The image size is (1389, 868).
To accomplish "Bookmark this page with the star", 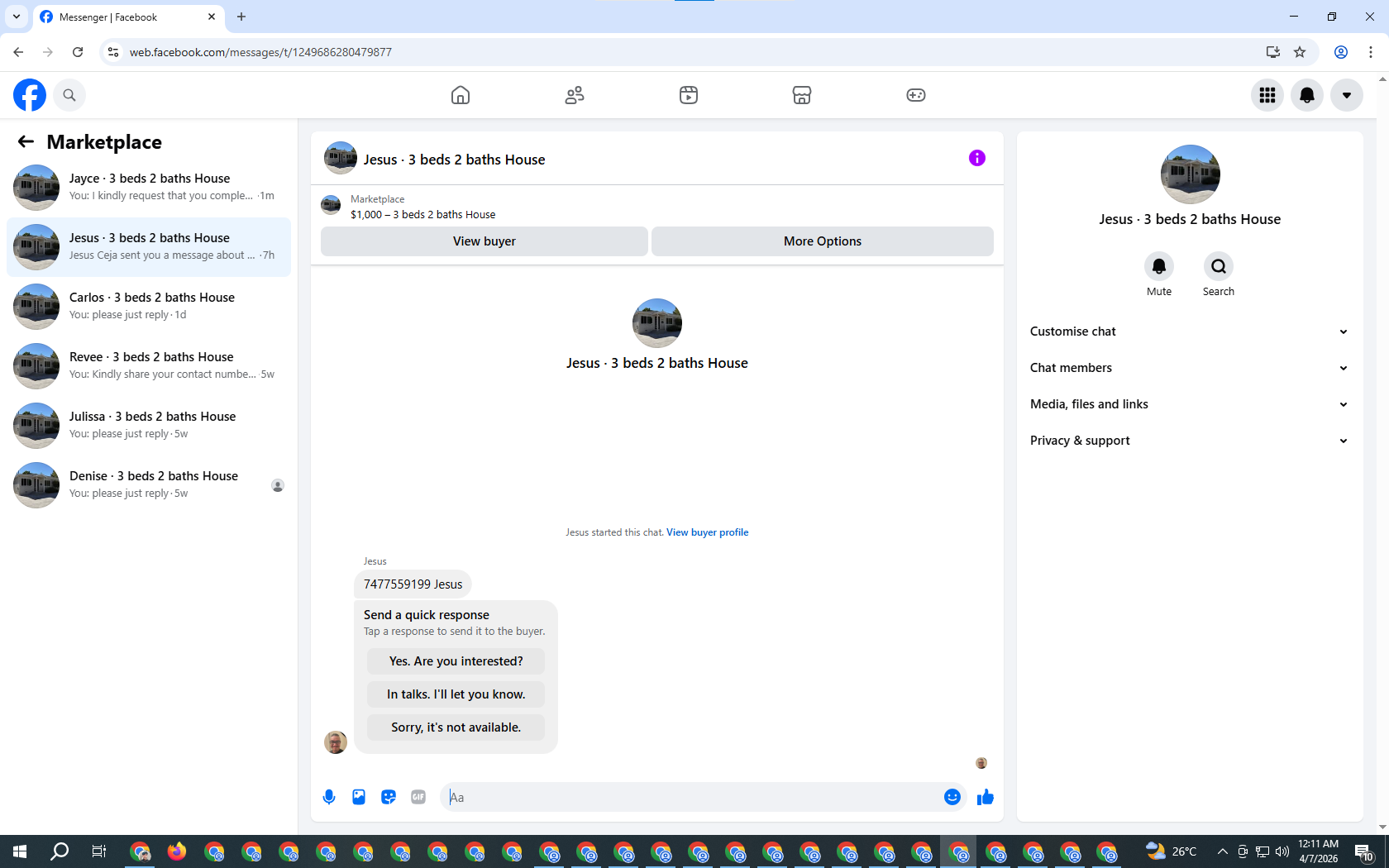I will tap(1300, 52).
